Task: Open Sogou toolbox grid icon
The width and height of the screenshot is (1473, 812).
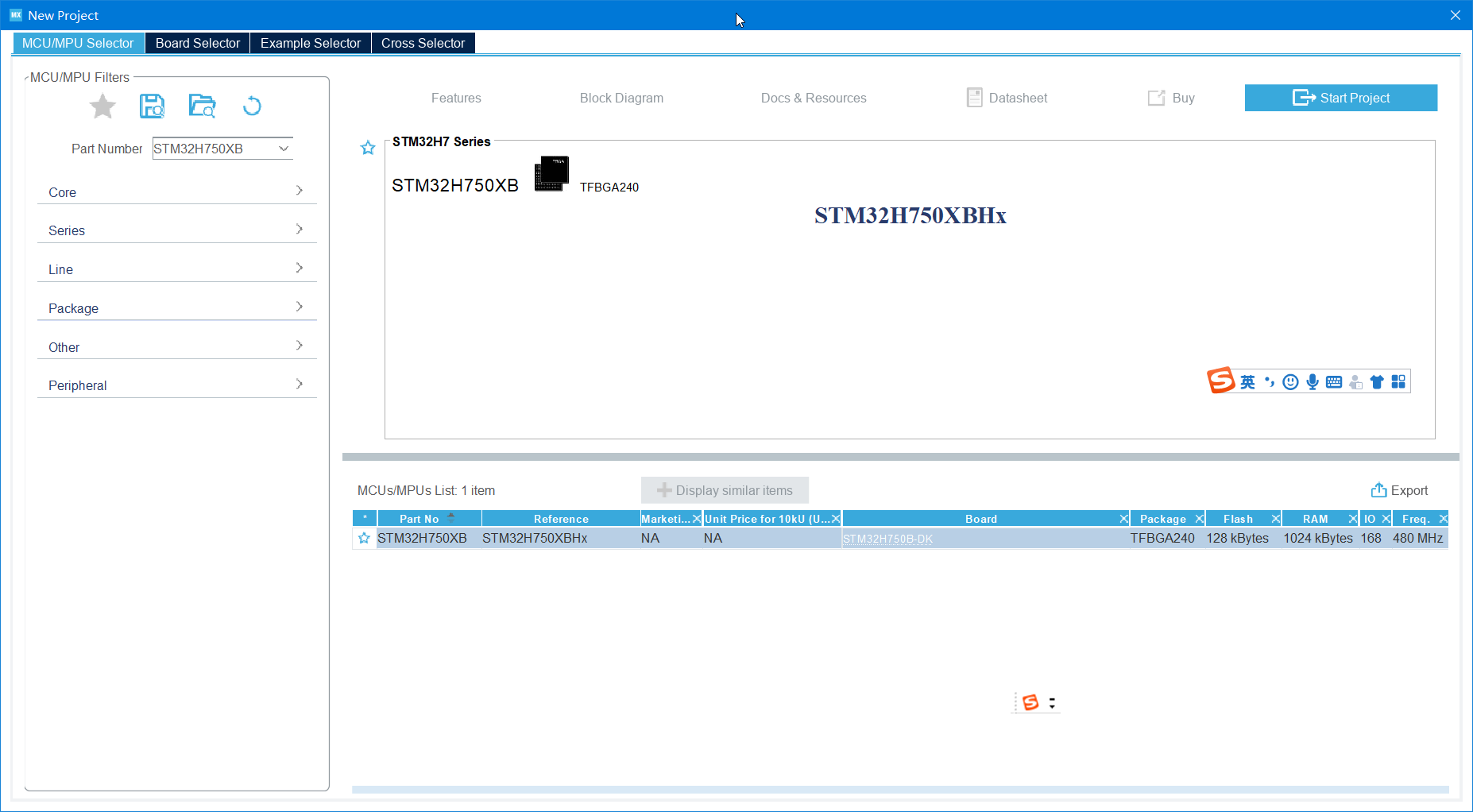Action: pos(1398,382)
